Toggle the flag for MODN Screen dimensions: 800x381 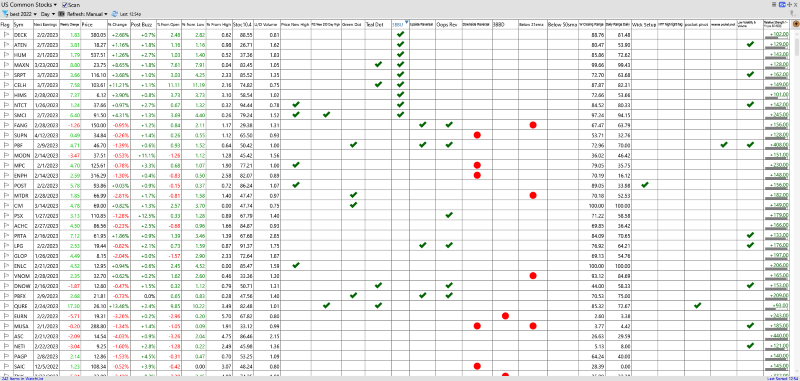tap(6, 155)
